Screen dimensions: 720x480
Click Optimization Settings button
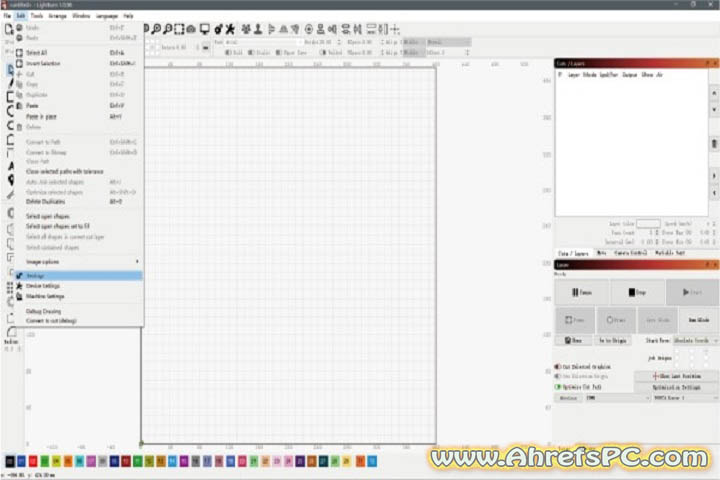(x=677, y=387)
